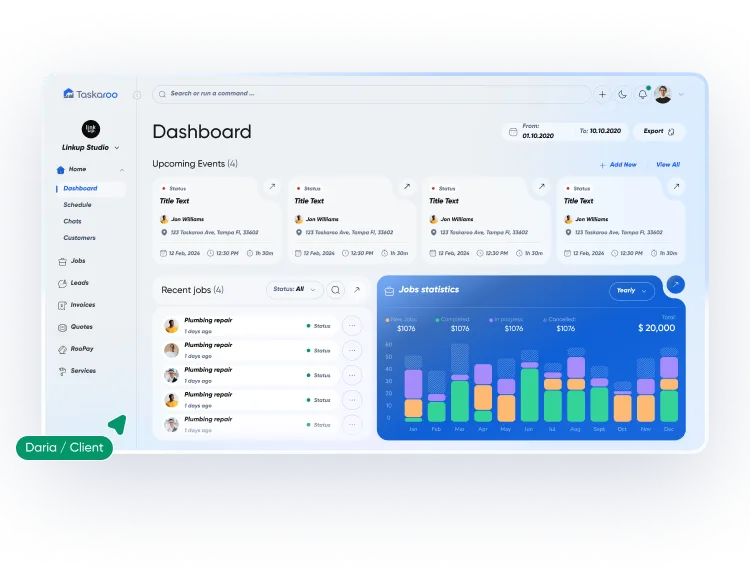Open notifications with the bell icon

click(x=643, y=95)
